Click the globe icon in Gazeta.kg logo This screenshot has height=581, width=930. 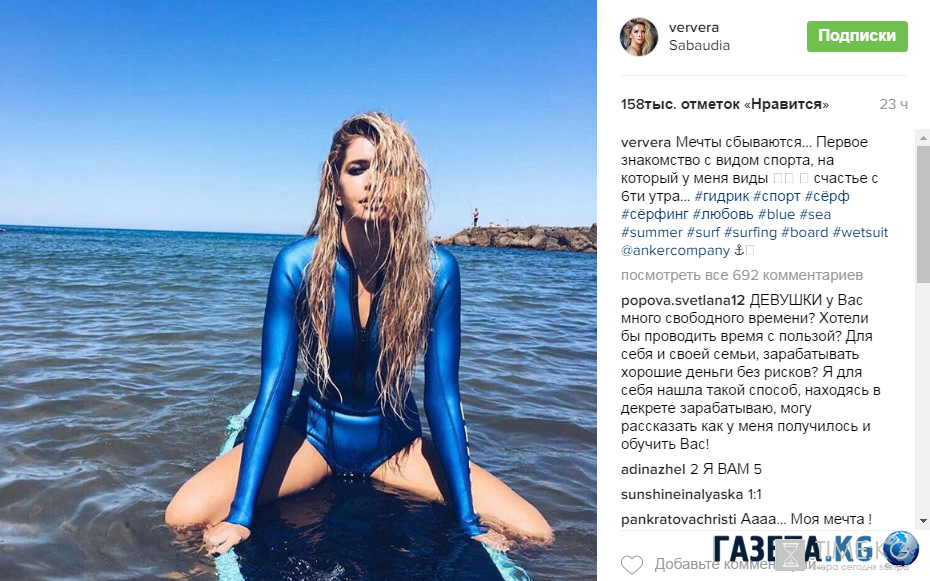(x=900, y=548)
